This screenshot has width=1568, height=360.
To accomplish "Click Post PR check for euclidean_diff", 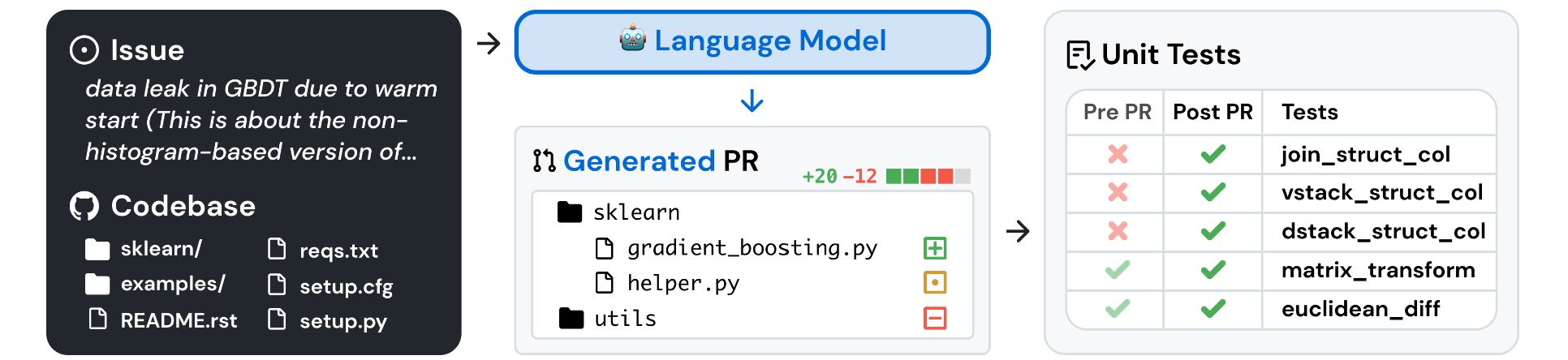I will coord(1213,308).
